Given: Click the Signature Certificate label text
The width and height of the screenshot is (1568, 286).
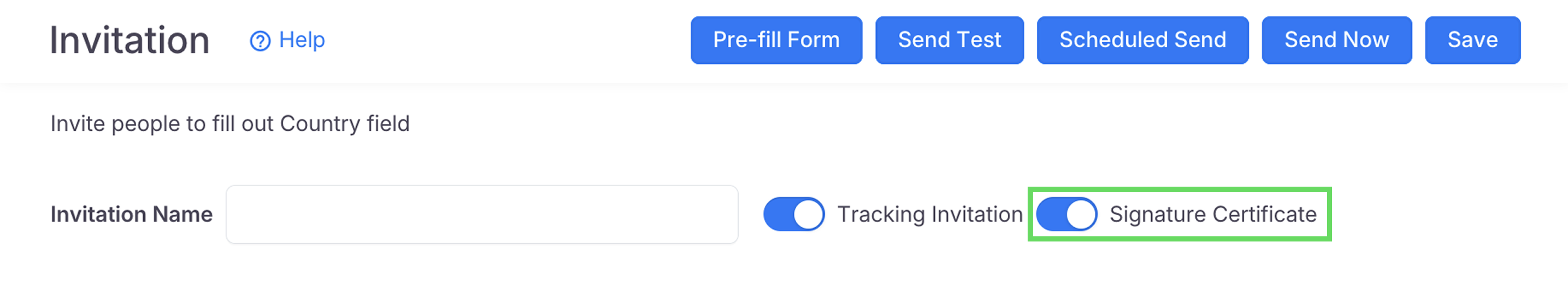Looking at the screenshot, I should pos(1212,215).
